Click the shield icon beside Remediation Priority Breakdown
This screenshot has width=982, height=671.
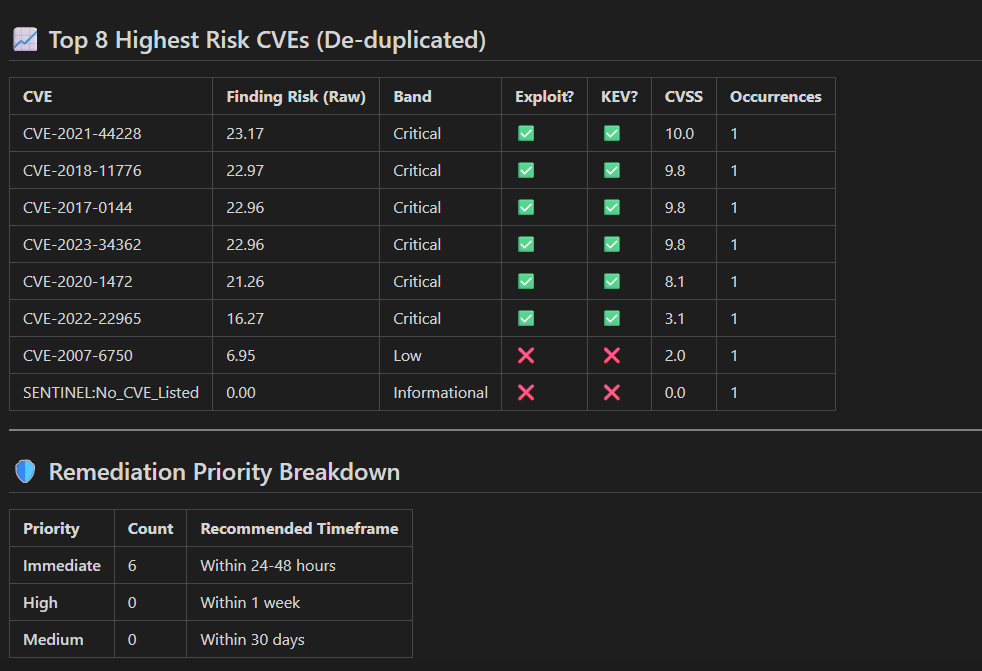point(24,470)
